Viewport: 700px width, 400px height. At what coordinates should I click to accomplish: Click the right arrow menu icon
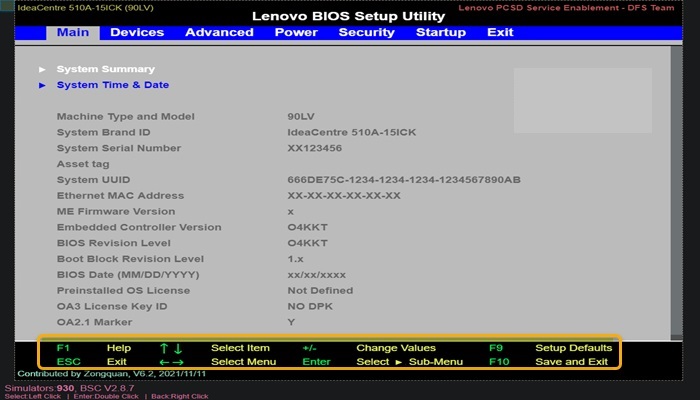(x=178, y=362)
